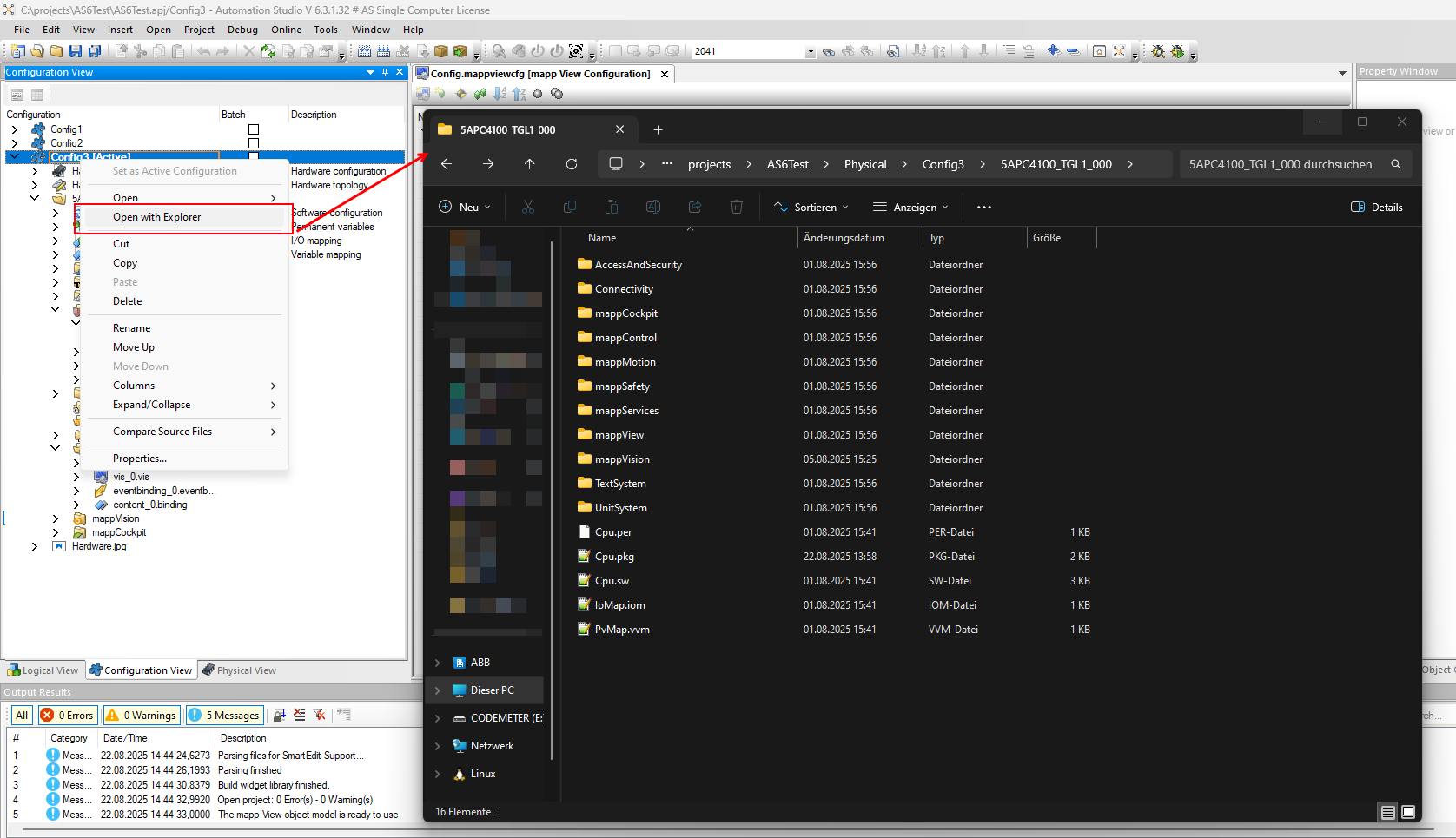
Task: Click the bug with green arrow icon
Action: tap(1177, 51)
